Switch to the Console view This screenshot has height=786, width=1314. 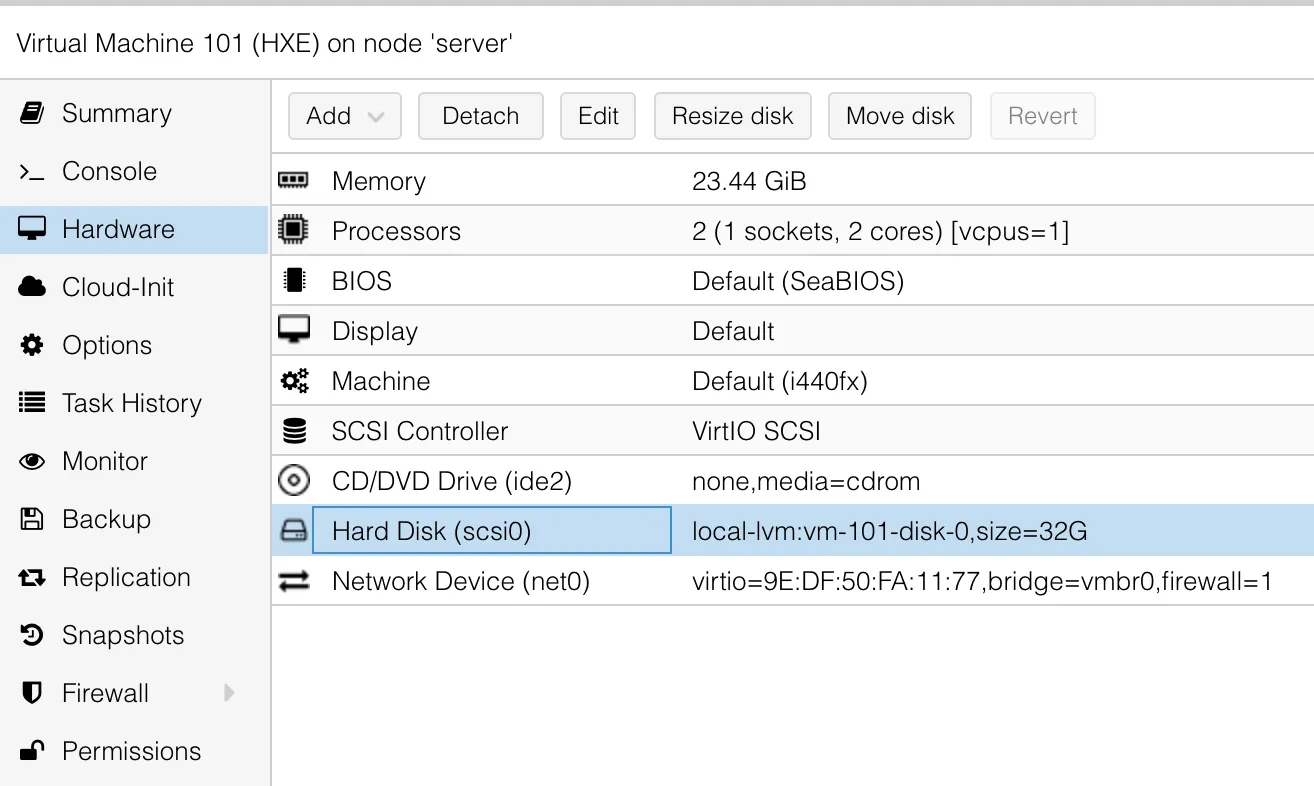click(x=109, y=171)
